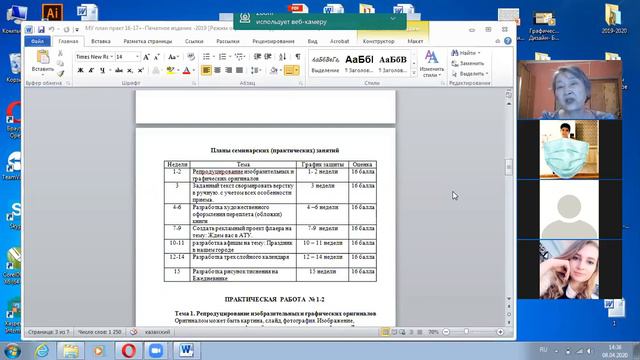Expand the Find (Найти) dropdown arrow
The image size is (640, 360).
(x=479, y=53)
